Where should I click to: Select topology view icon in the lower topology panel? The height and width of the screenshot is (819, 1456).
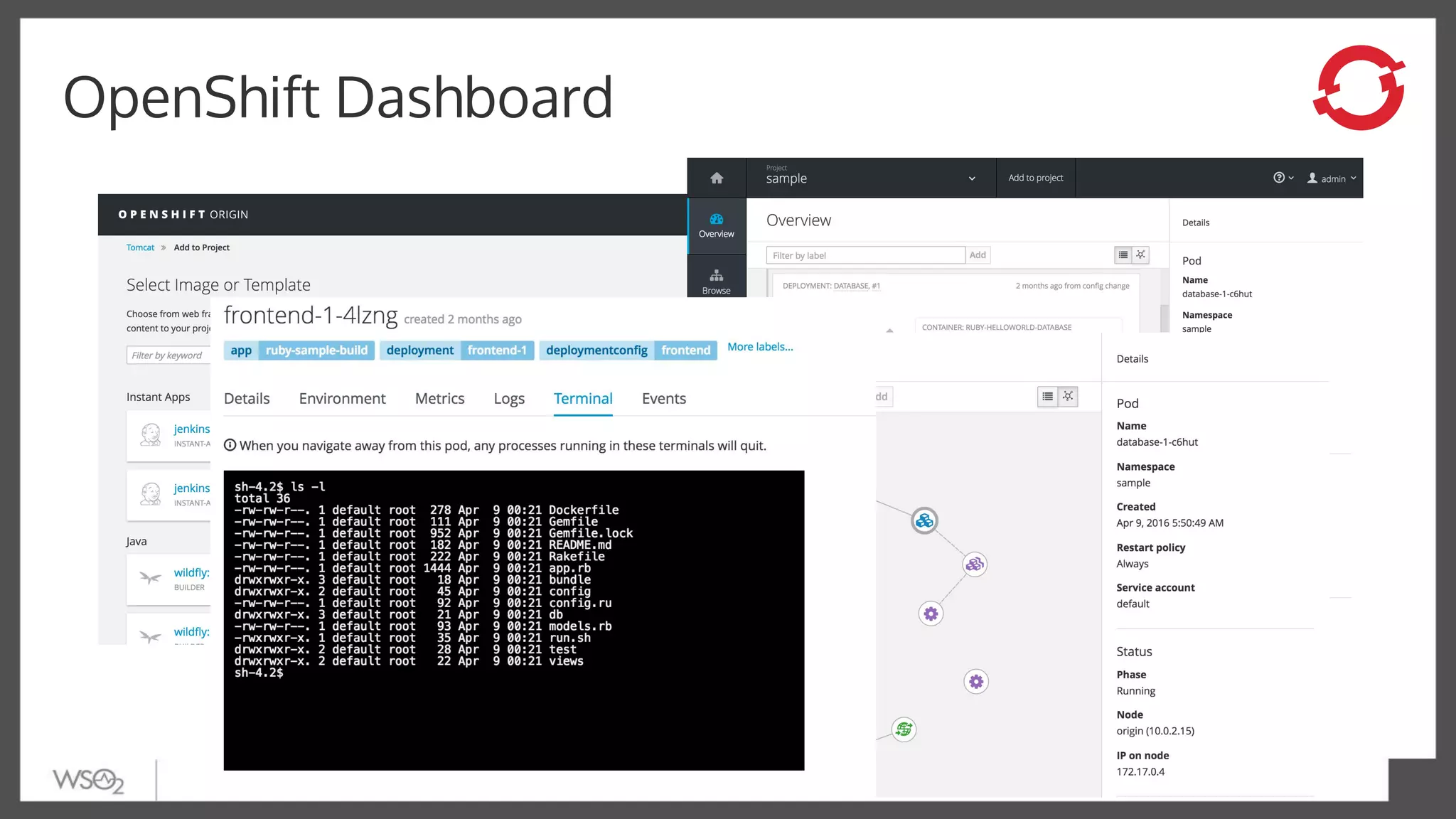point(1068,397)
